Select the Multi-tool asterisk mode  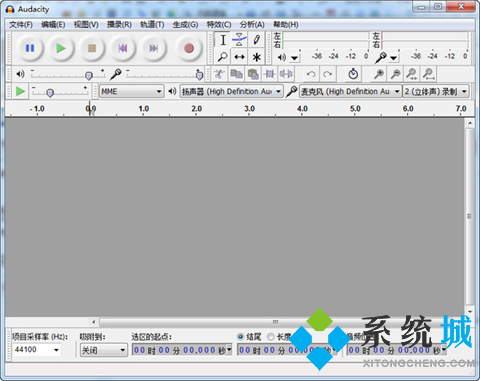click(256, 57)
